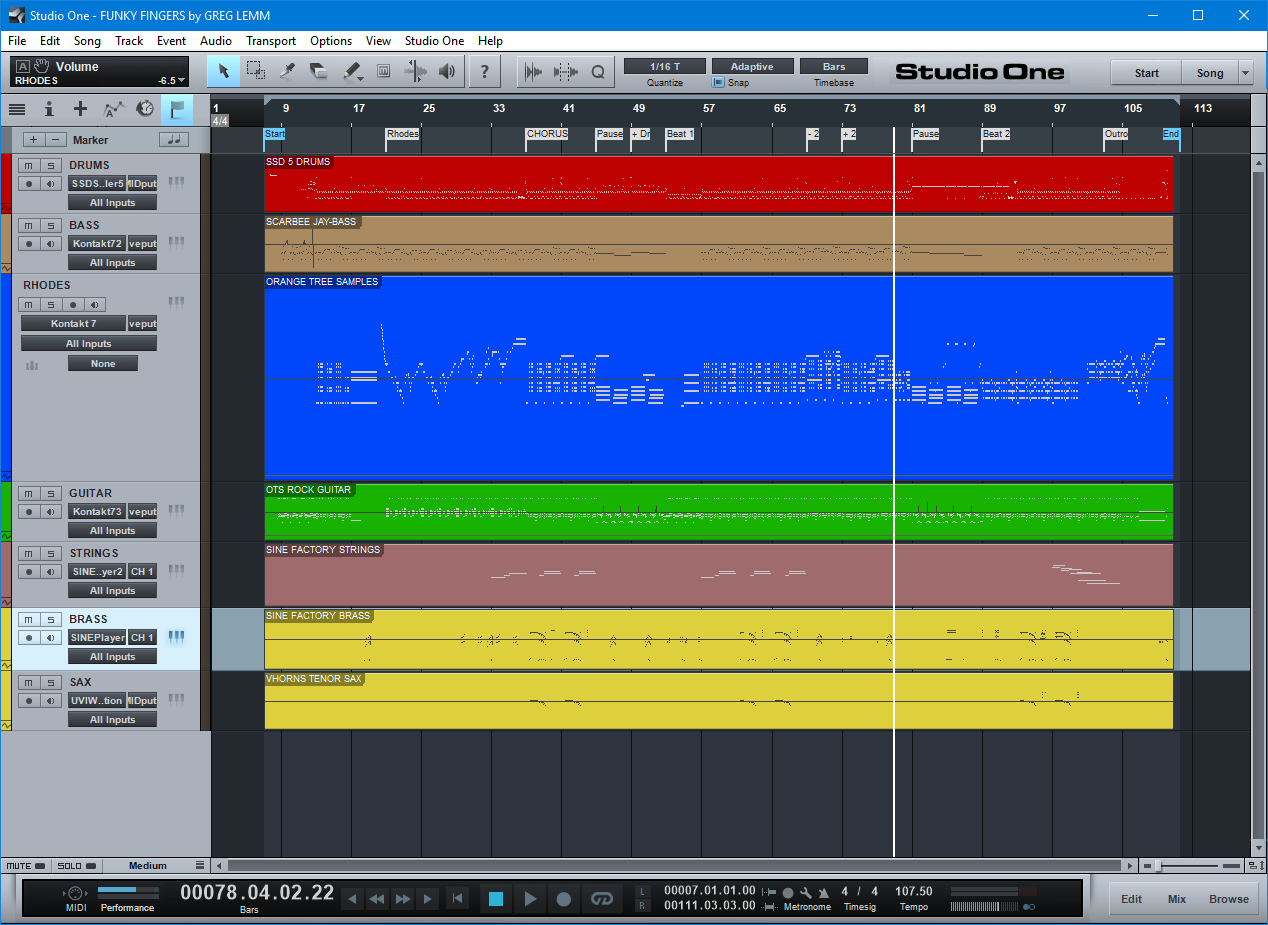Select the Paint pencil tool

[352, 71]
